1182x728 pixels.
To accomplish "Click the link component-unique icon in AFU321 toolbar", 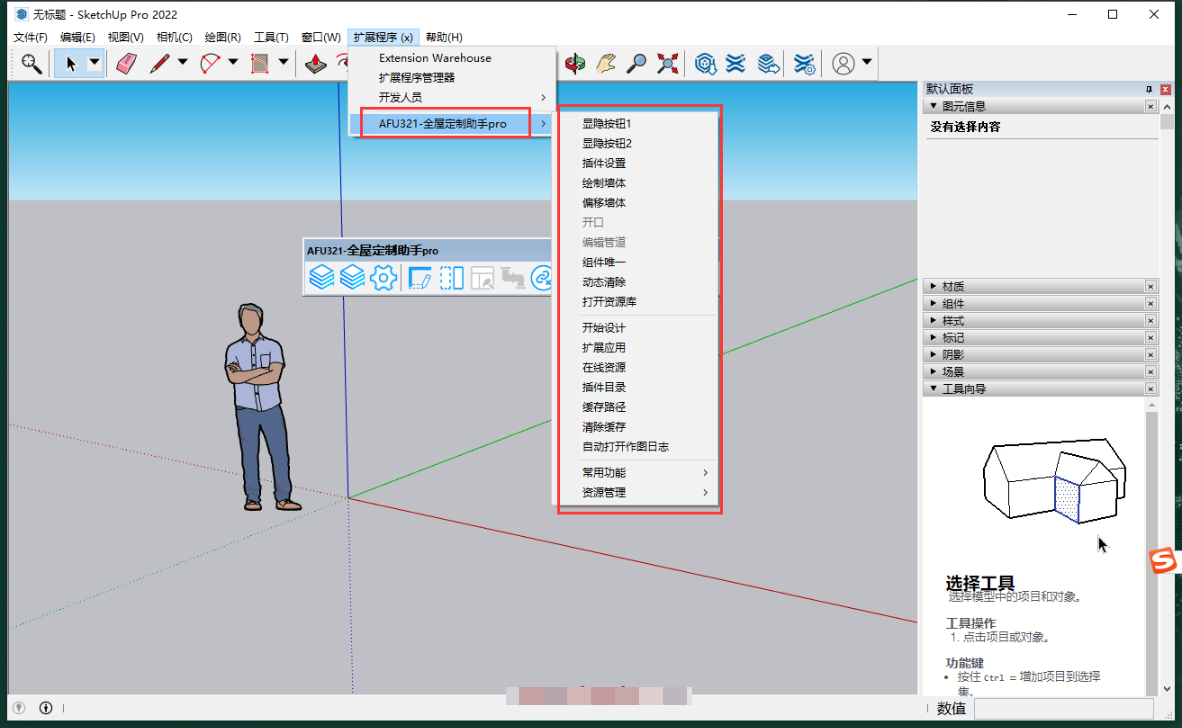I will 541,277.
